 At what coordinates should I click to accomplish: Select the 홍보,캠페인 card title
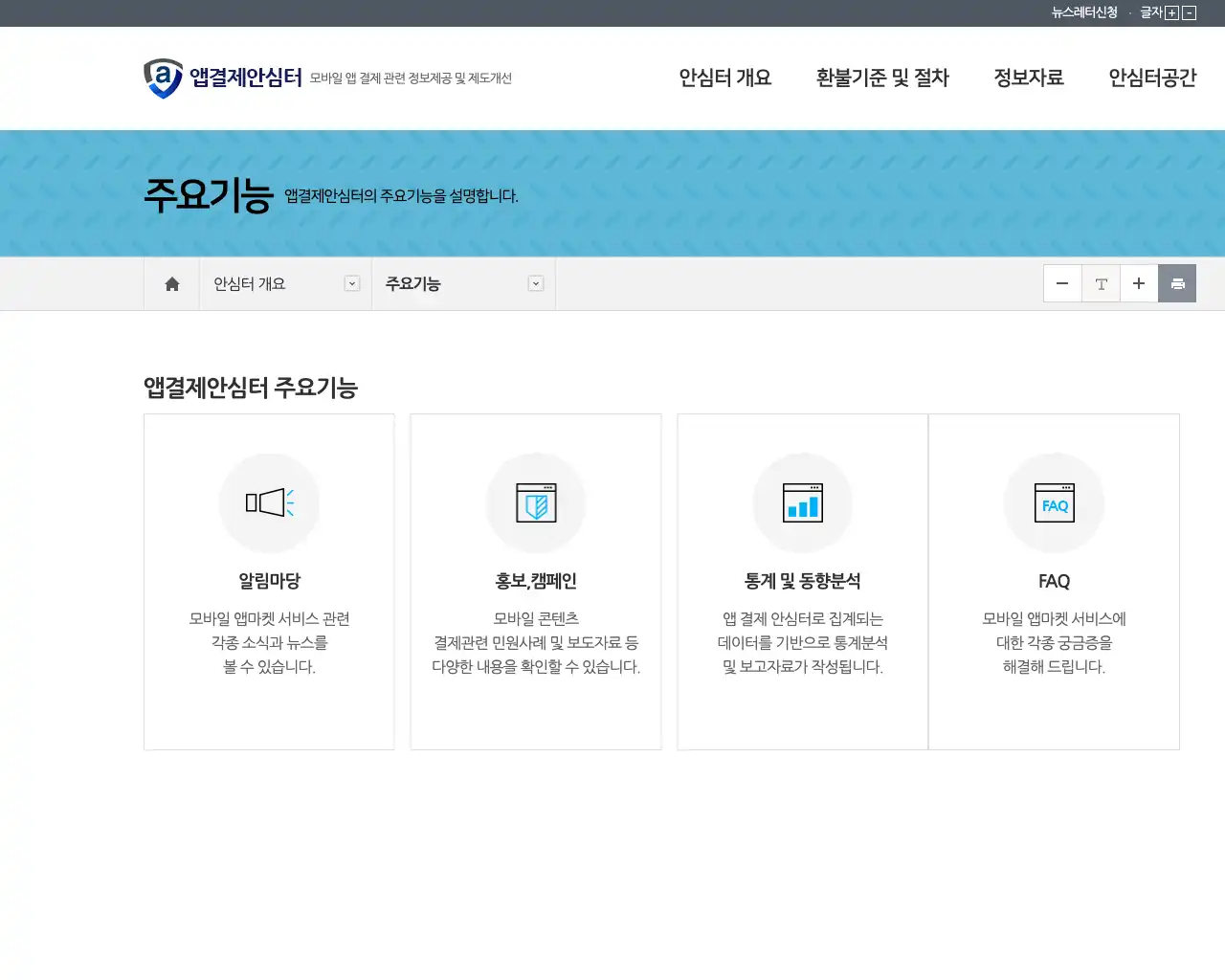(536, 581)
